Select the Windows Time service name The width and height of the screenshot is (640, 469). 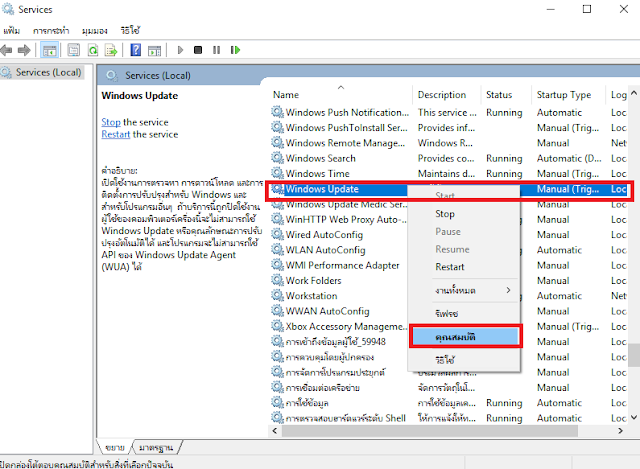click(318, 173)
